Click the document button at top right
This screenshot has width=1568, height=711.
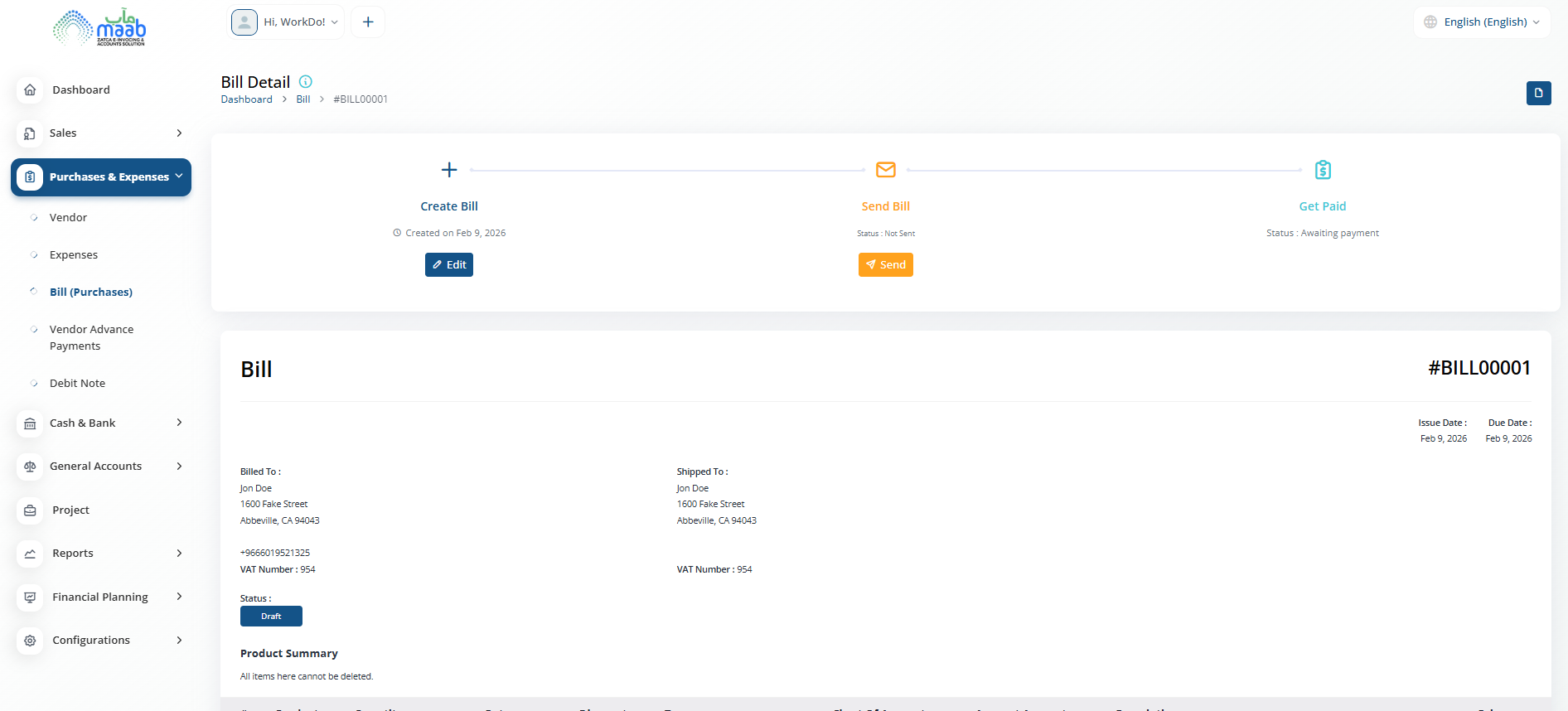tap(1538, 93)
